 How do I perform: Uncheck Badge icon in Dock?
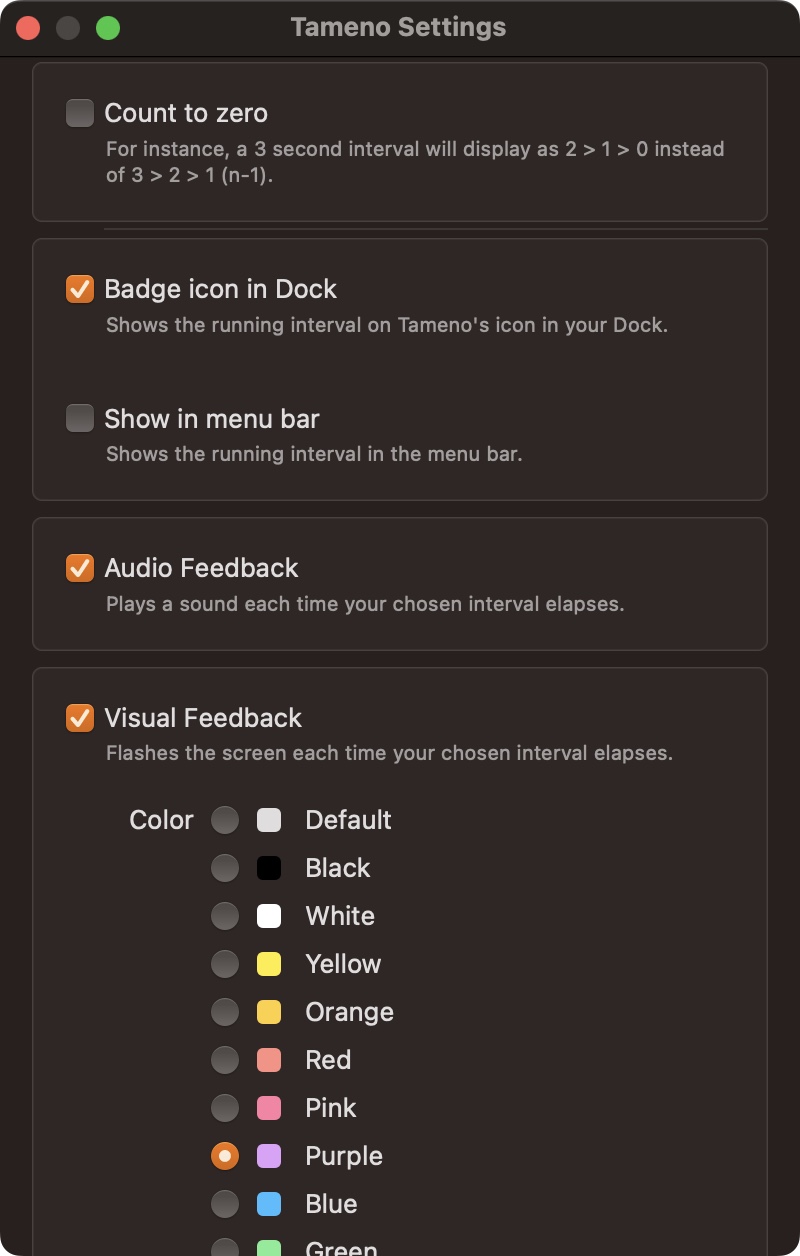tap(80, 289)
